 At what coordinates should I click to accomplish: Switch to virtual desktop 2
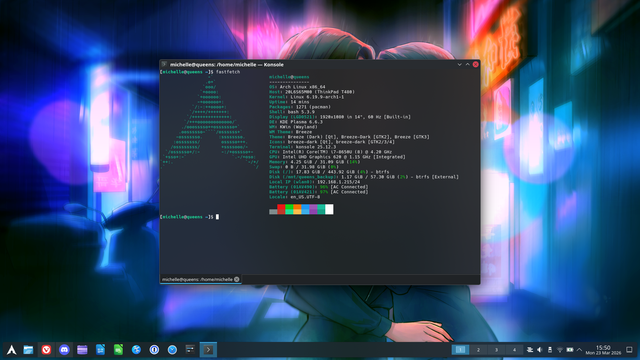478,350
